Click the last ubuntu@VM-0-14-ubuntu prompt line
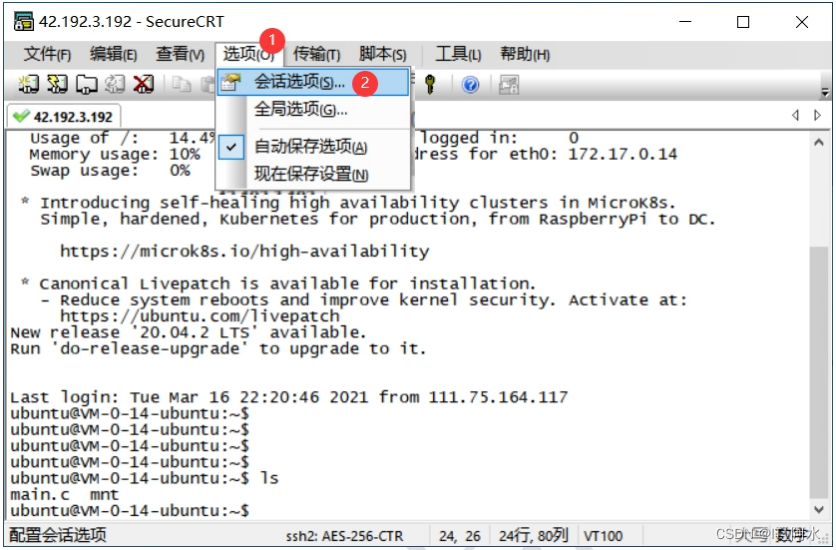The height and width of the screenshot is (550, 836). pos(130,511)
